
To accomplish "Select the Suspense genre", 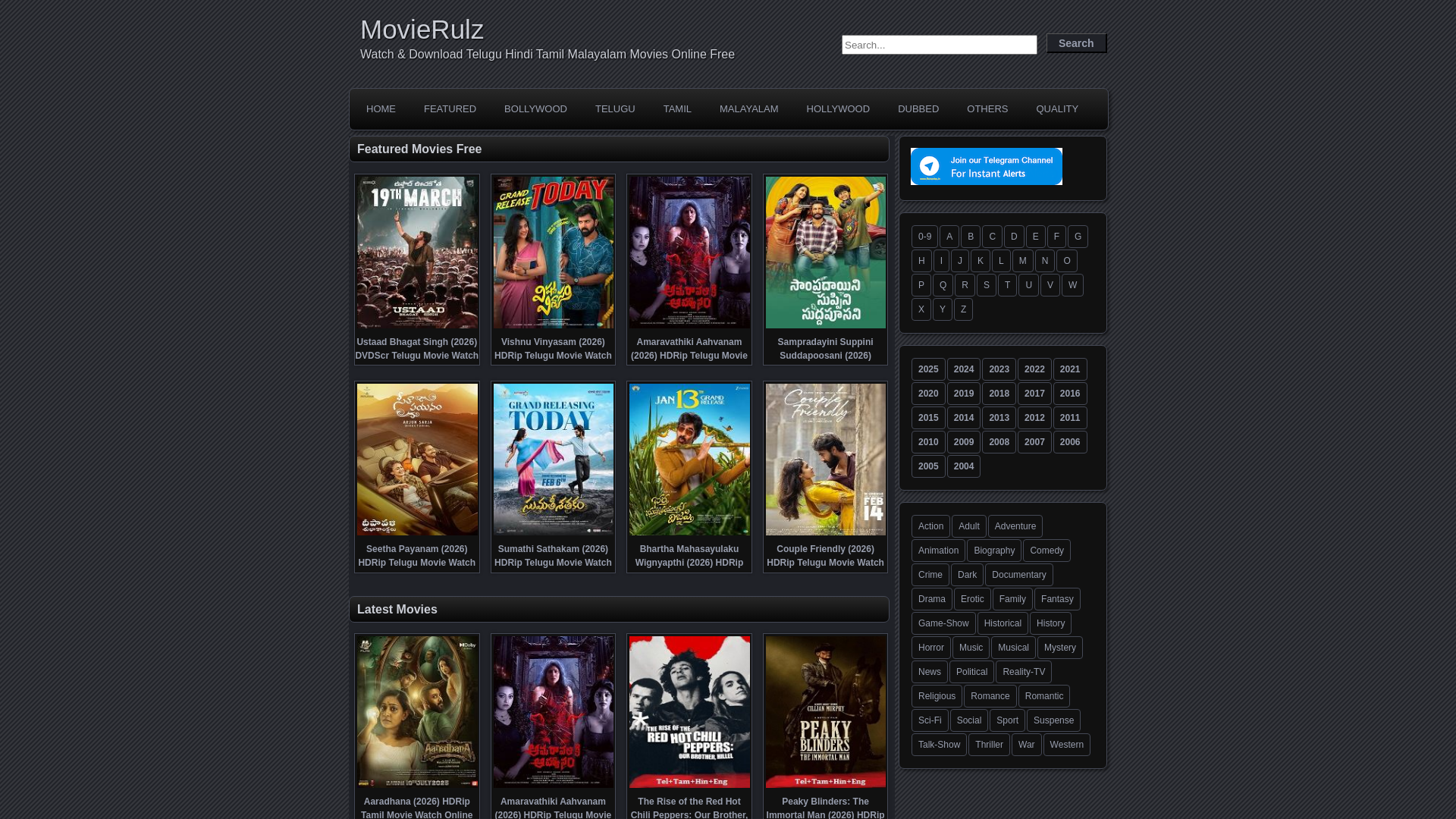I will [x=1053, y=720].
